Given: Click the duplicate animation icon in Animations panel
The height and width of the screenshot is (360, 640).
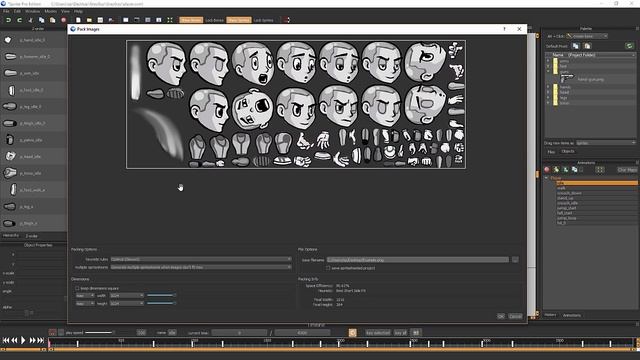Looking at the screenshot, I should [x=575, y=169].
